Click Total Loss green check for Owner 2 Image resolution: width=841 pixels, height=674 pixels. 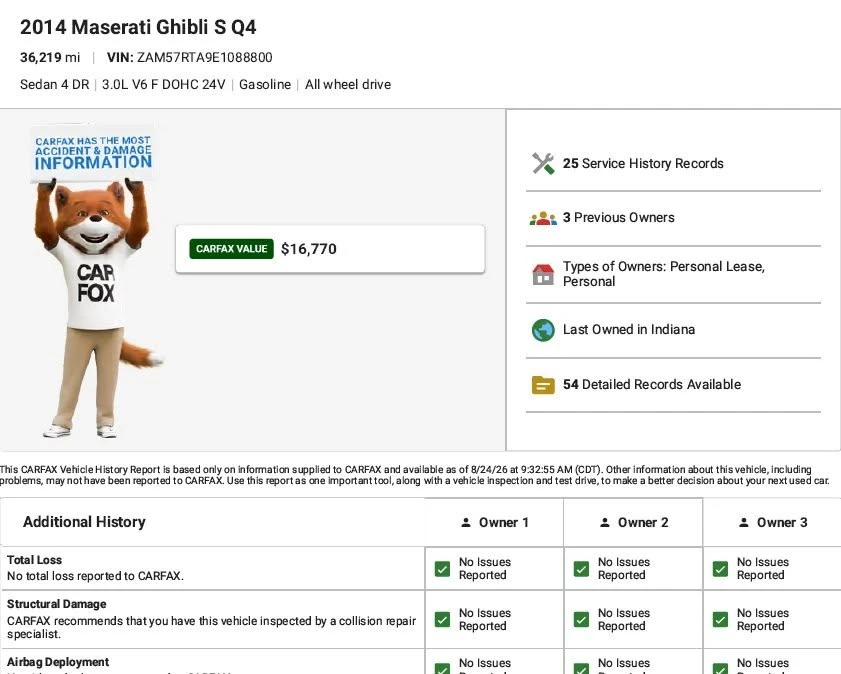point(581,569)
